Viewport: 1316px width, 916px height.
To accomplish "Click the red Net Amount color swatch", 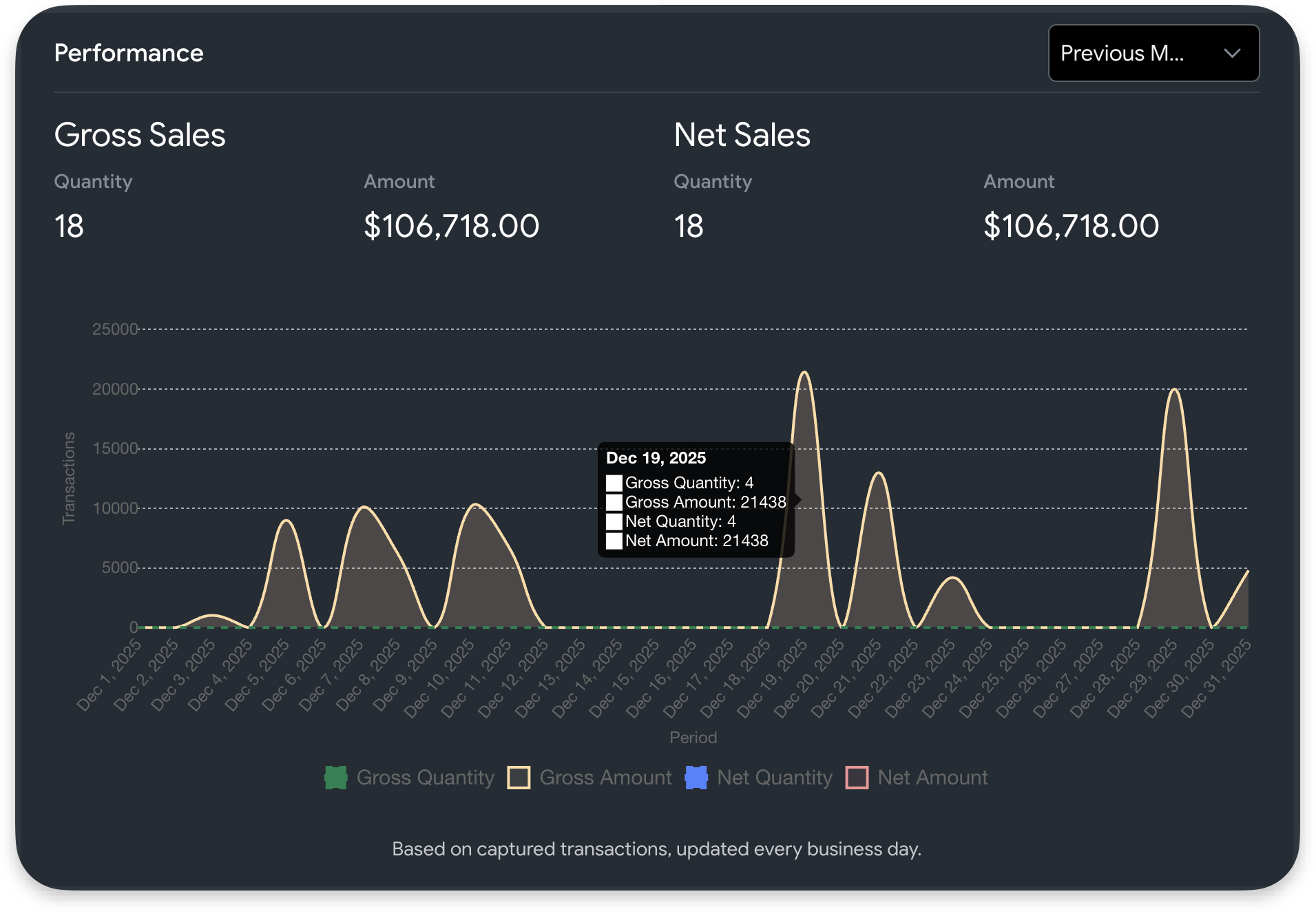I will (857, 777).
